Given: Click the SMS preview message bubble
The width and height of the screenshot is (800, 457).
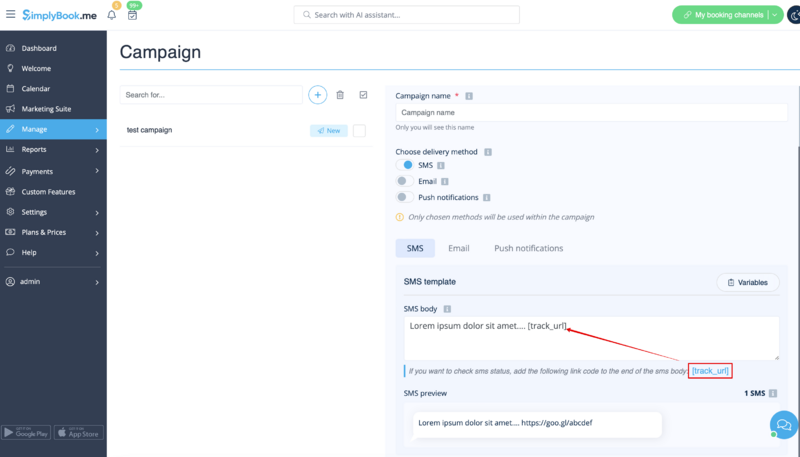Looking at the screenshot, I should click(537, 424).
